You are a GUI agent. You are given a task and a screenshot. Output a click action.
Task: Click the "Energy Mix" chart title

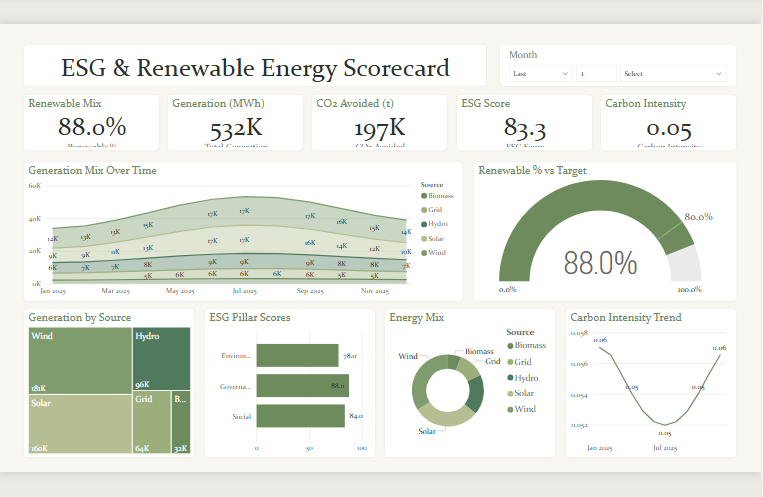417,317
